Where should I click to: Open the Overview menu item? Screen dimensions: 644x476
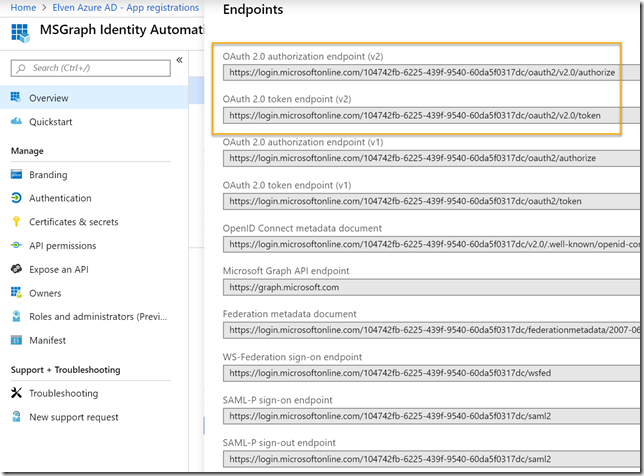(x=94, y=98)
